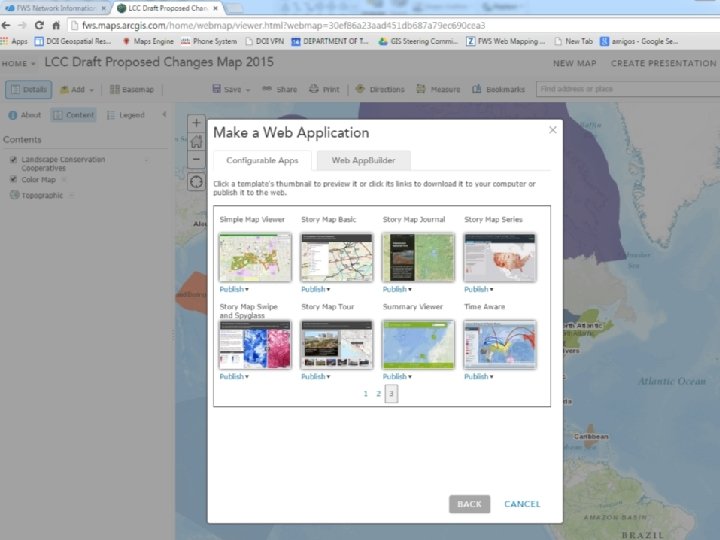This screenshot has width=720, height=540.
Task: Preview Story Map Swipe and Spyglass thumbnail
Action: point(255,344)
